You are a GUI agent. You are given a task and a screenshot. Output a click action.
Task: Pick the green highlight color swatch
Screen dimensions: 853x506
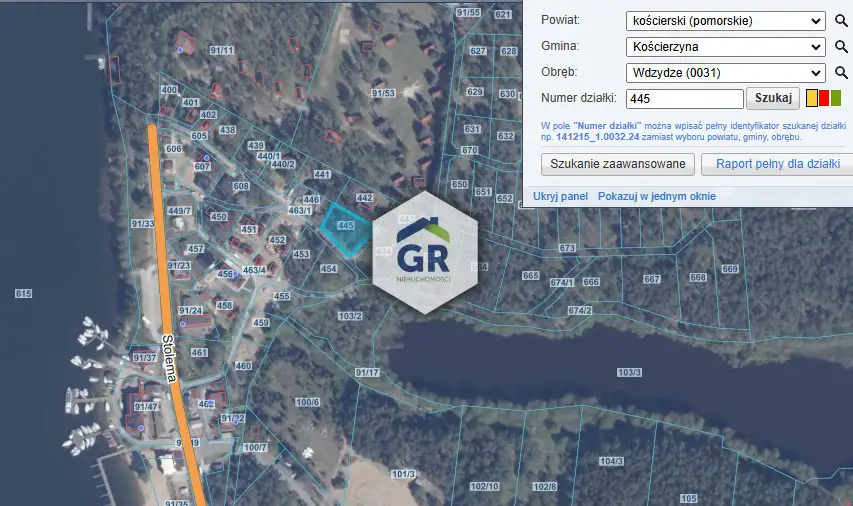[x=836, y=98]
